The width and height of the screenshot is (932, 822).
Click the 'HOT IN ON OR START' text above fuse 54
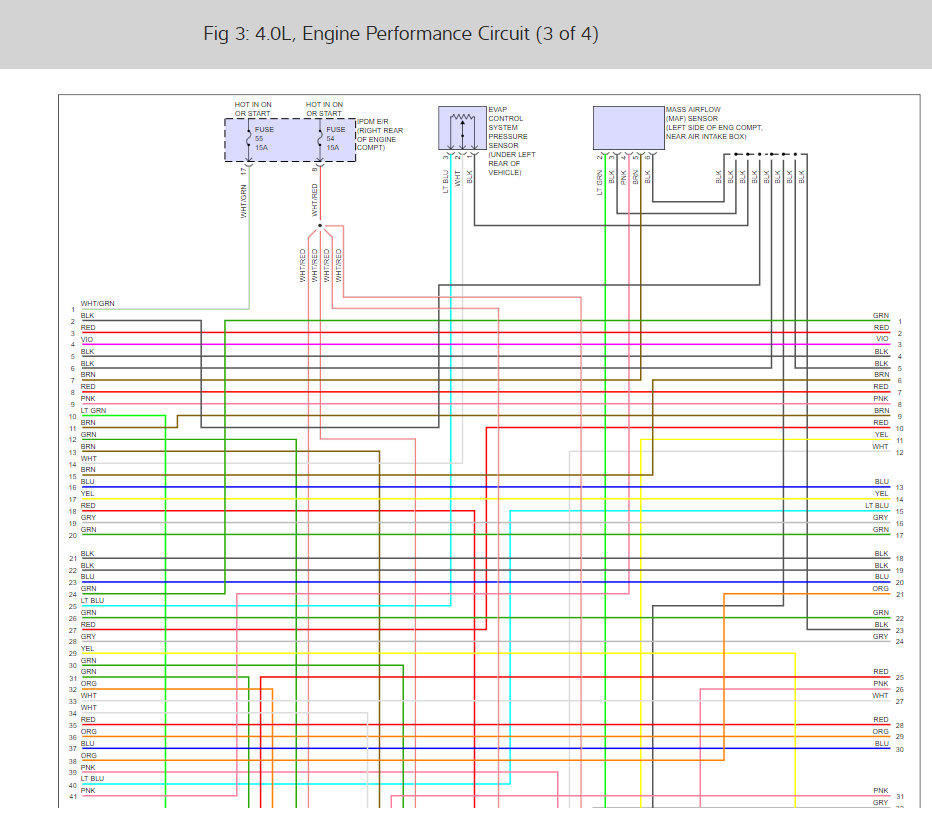(x=324, y=109)
